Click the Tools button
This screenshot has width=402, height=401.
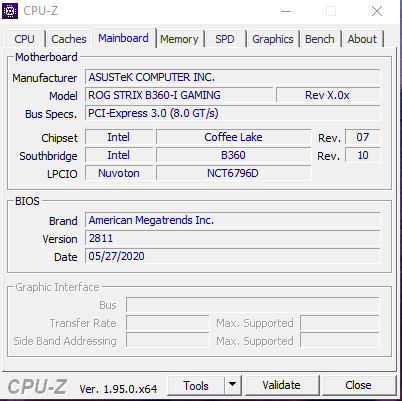point(196,385)
